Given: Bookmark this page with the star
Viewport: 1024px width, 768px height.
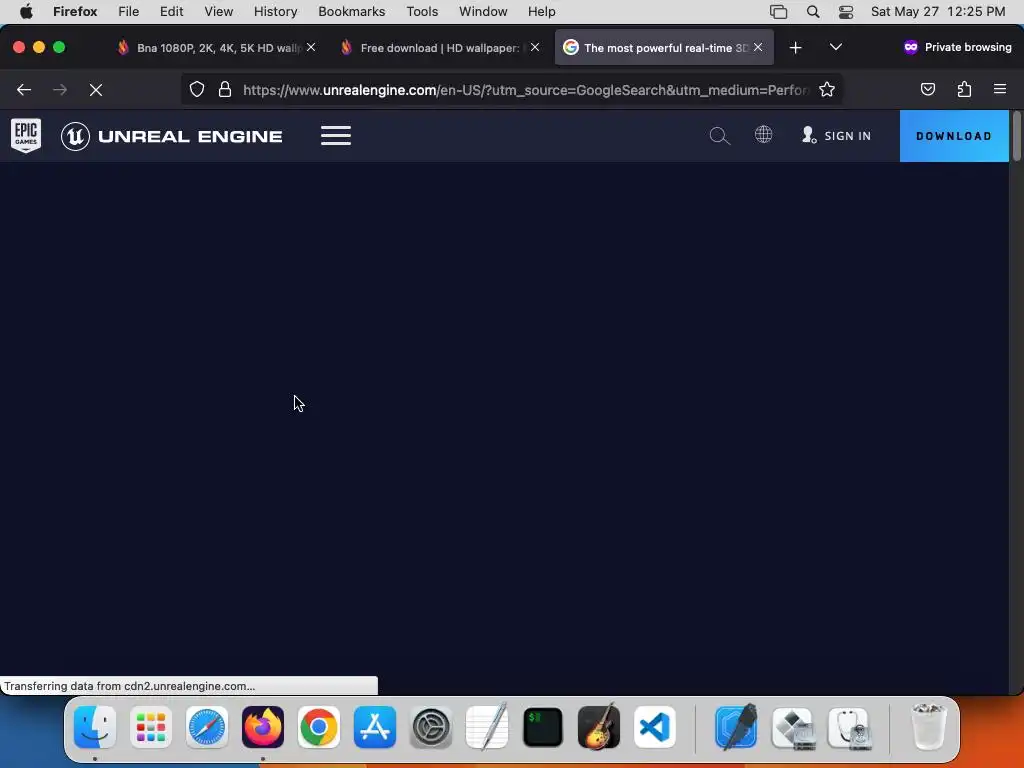Looking at the screenshot, I should click(x=827, y=89).
